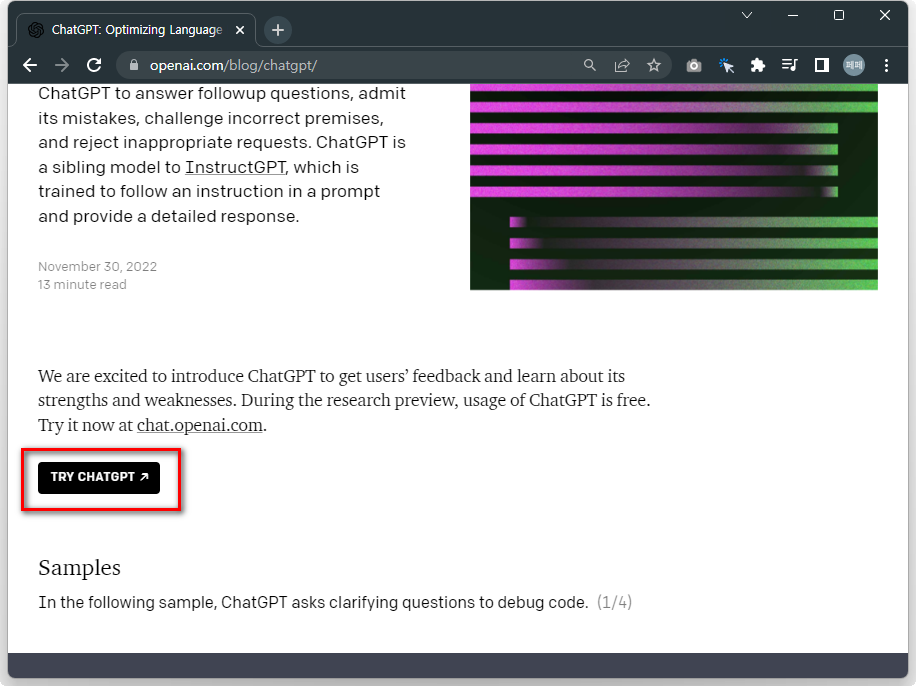This screenshot has height=686, width=916.
Task: Open Chrome three-dot menu
Action: click(886, 65)
